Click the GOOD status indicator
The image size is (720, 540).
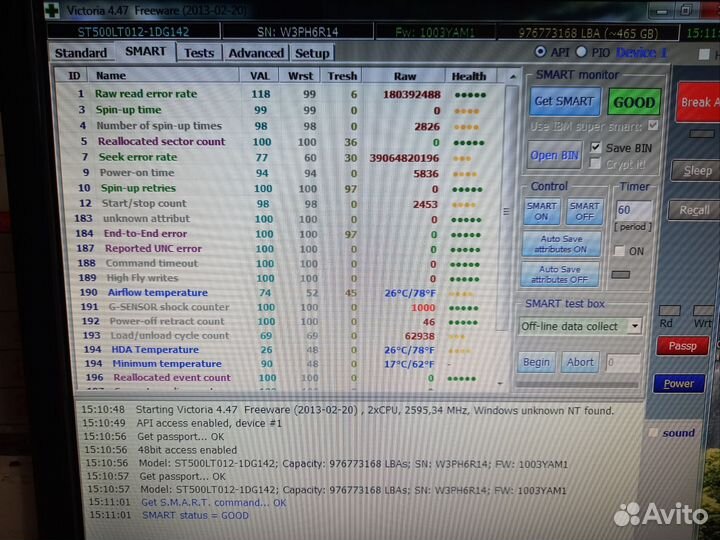click(x=634, y=102)
